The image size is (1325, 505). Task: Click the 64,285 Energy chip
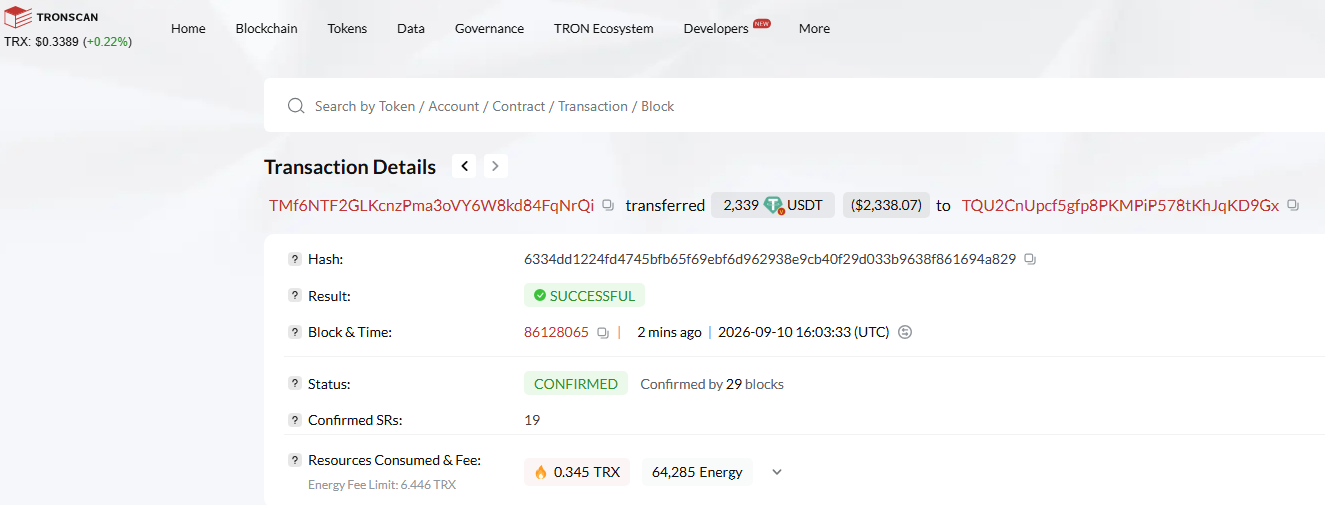697,472
